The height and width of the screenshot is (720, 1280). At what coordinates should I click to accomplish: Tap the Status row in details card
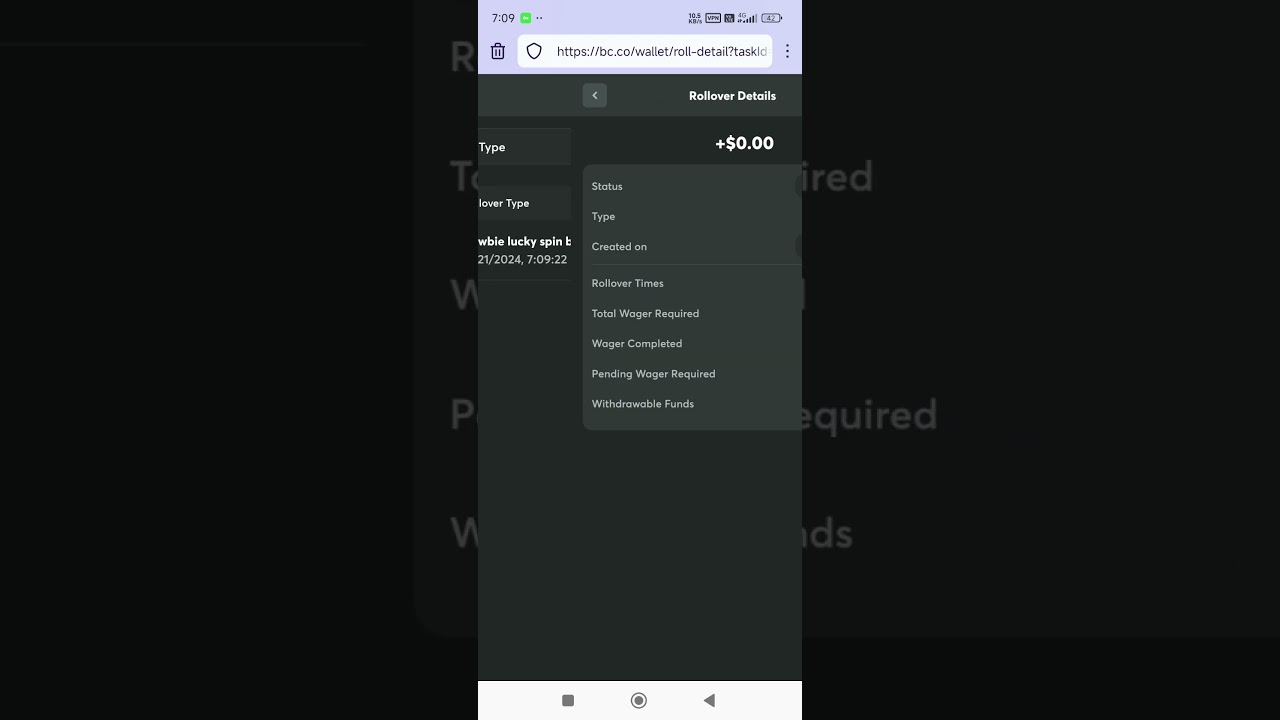[692, 186]
